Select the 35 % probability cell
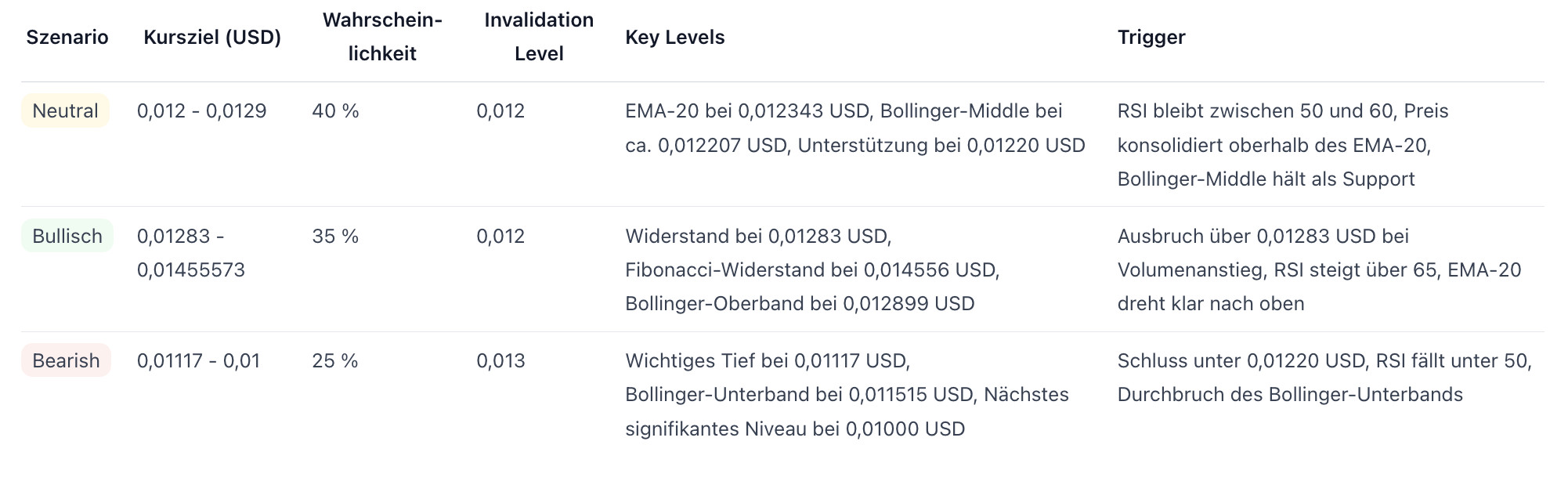Viewport: 1568px width, 481px height. click(x=335, y=236)
